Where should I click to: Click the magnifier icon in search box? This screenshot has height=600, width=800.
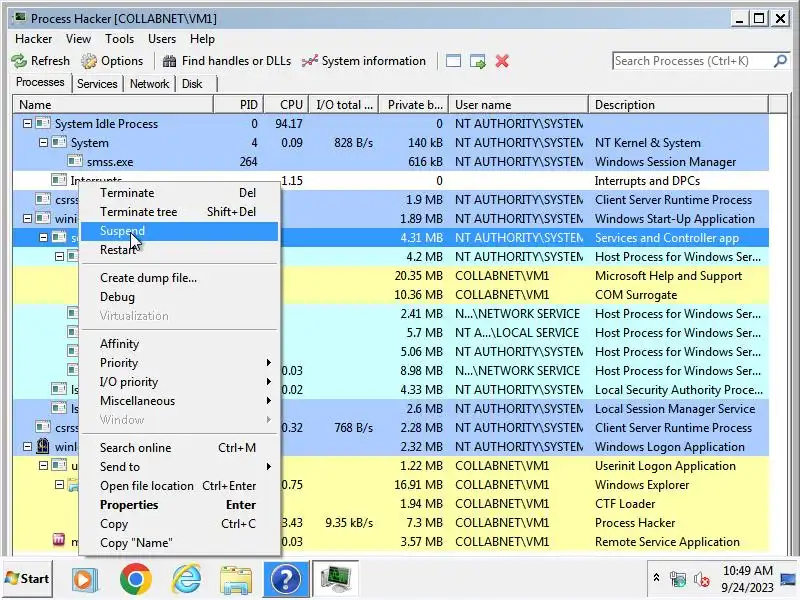click(781, 61)
